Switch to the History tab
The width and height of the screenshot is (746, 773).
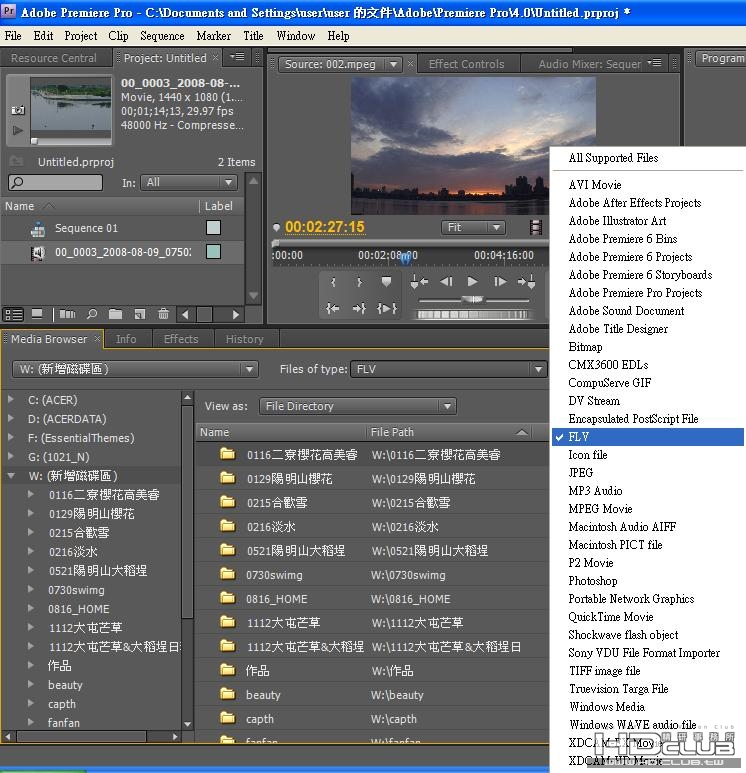(x=245, y=339)
